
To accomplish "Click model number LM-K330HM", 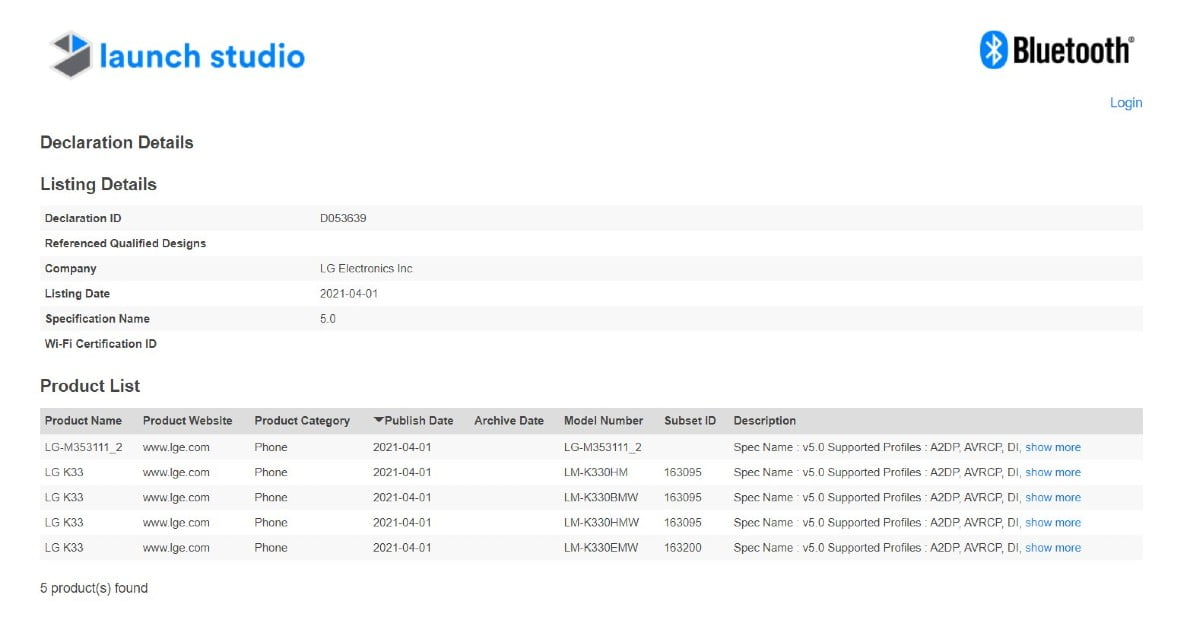I will click(x=596, y=472).
